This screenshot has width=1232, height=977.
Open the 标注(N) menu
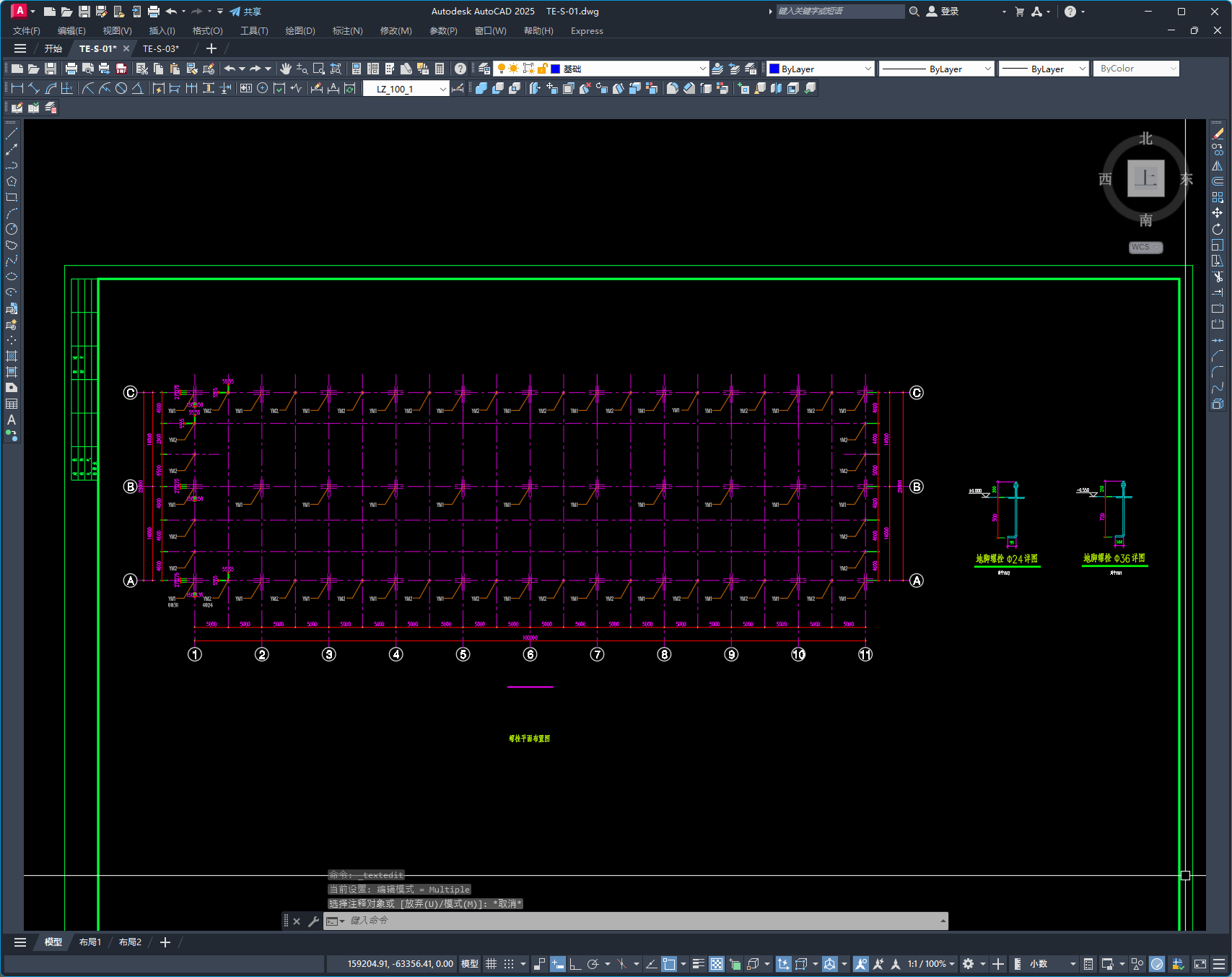[347, 31]
